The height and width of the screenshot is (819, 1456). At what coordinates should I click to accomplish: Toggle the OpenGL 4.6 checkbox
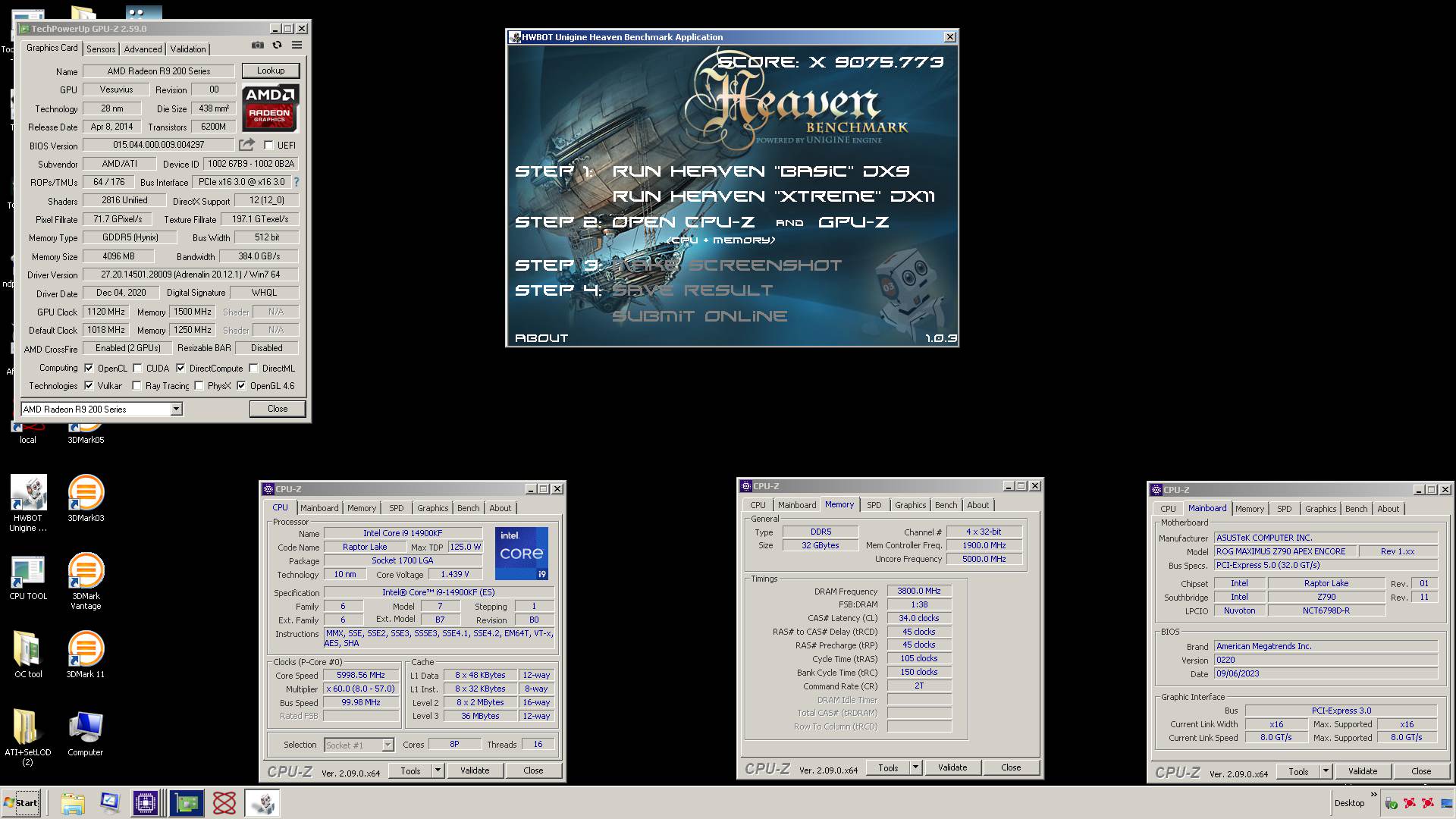click(241, 386)
